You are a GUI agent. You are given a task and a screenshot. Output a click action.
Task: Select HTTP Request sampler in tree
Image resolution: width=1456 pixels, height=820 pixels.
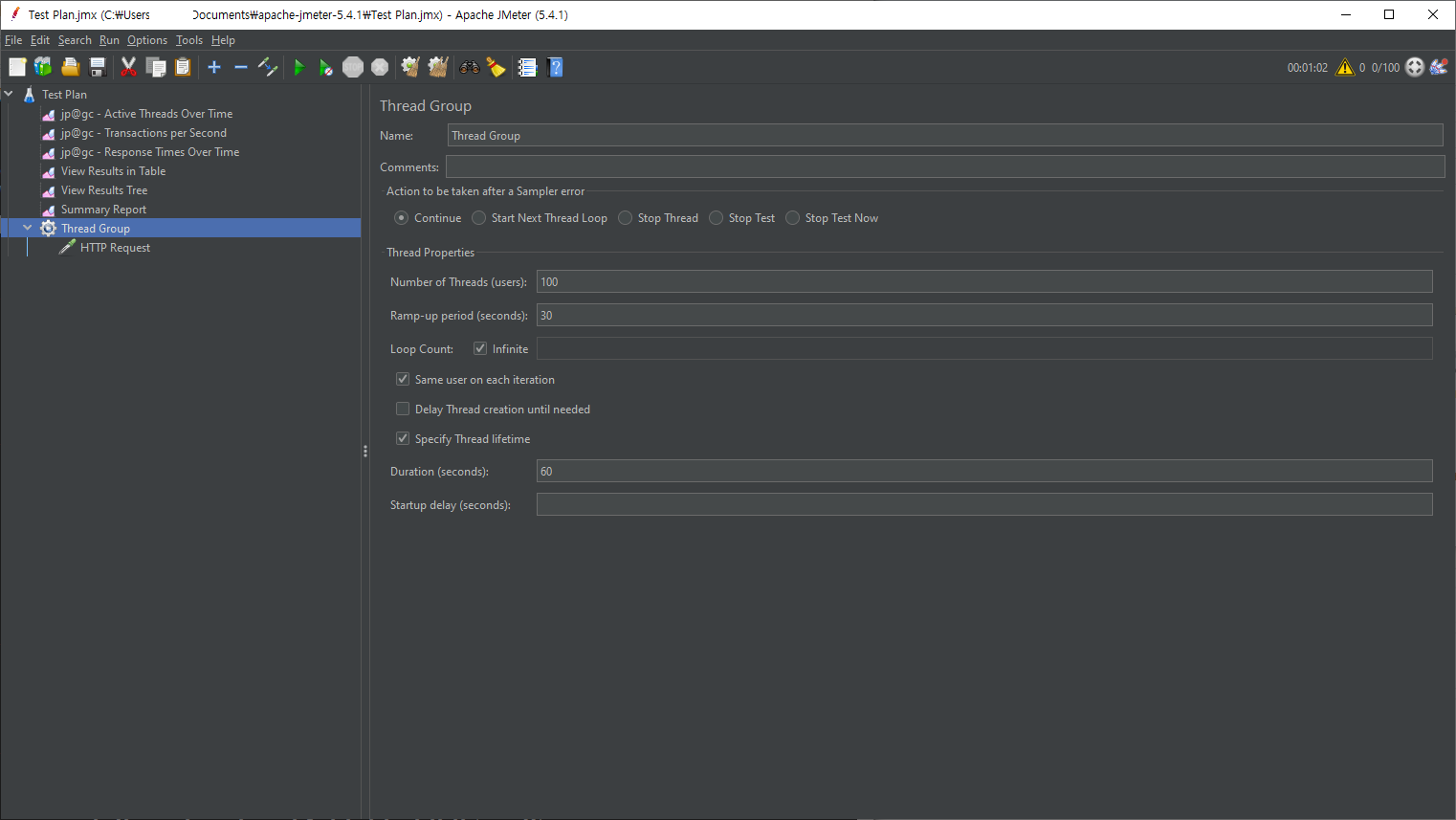115,248
